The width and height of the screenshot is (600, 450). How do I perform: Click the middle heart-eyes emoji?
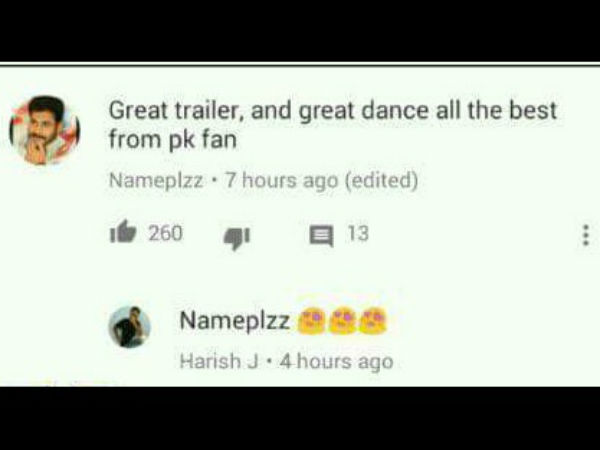(342, 321)
